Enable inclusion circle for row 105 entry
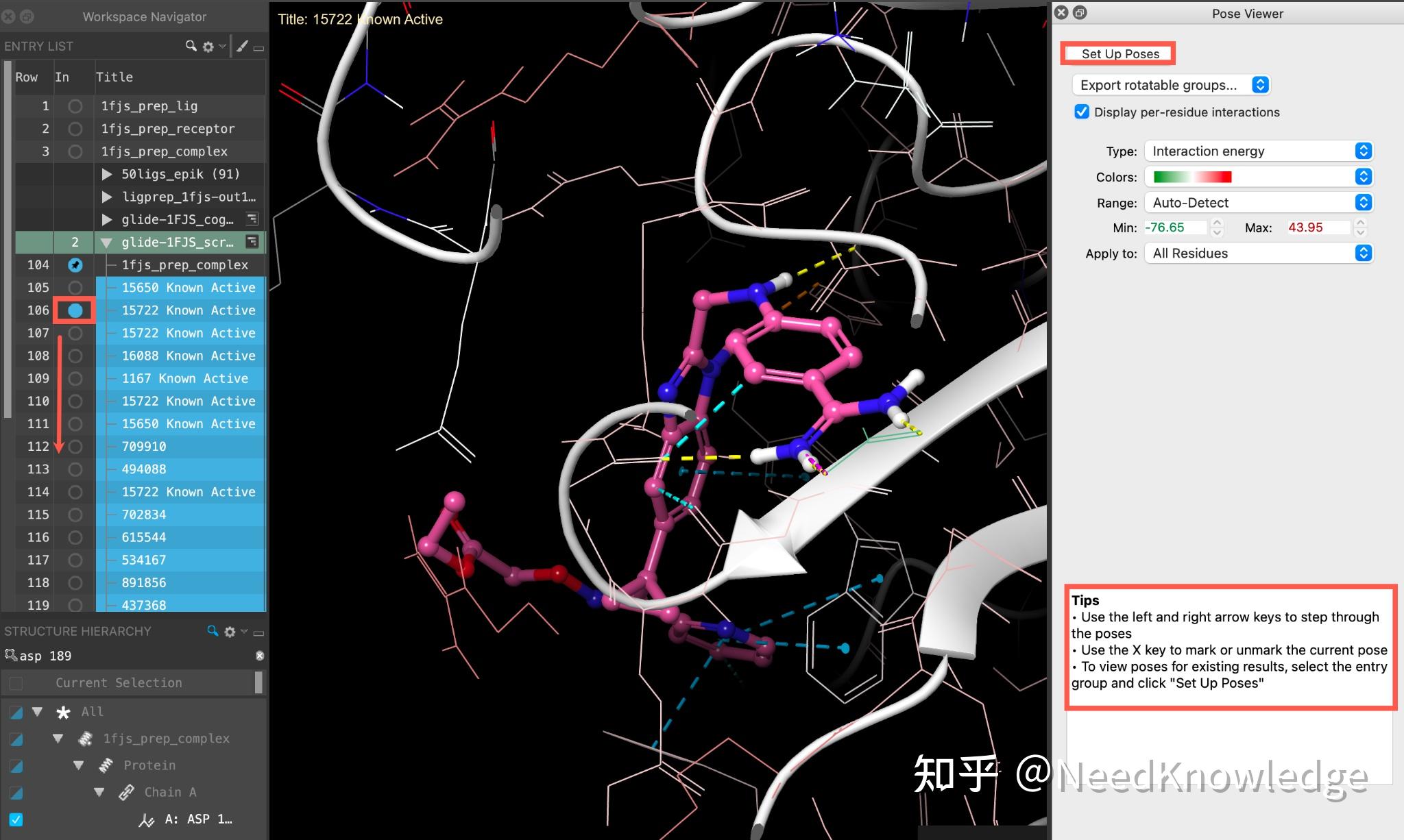The image size is (1404, 840). 74,287
